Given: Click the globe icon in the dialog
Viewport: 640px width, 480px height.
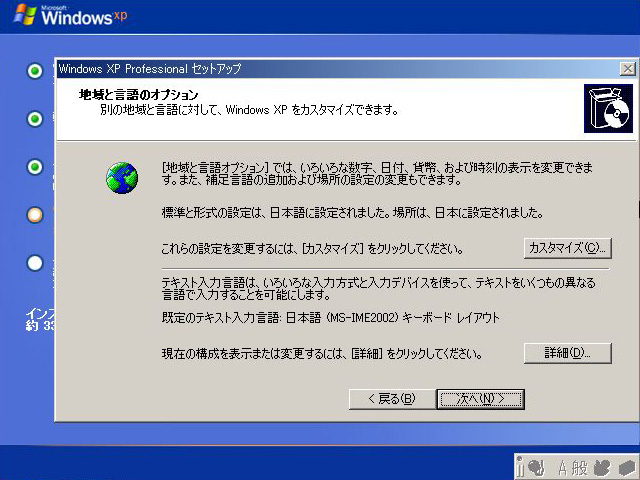Looking at the screenshot, I should (122, 178).
